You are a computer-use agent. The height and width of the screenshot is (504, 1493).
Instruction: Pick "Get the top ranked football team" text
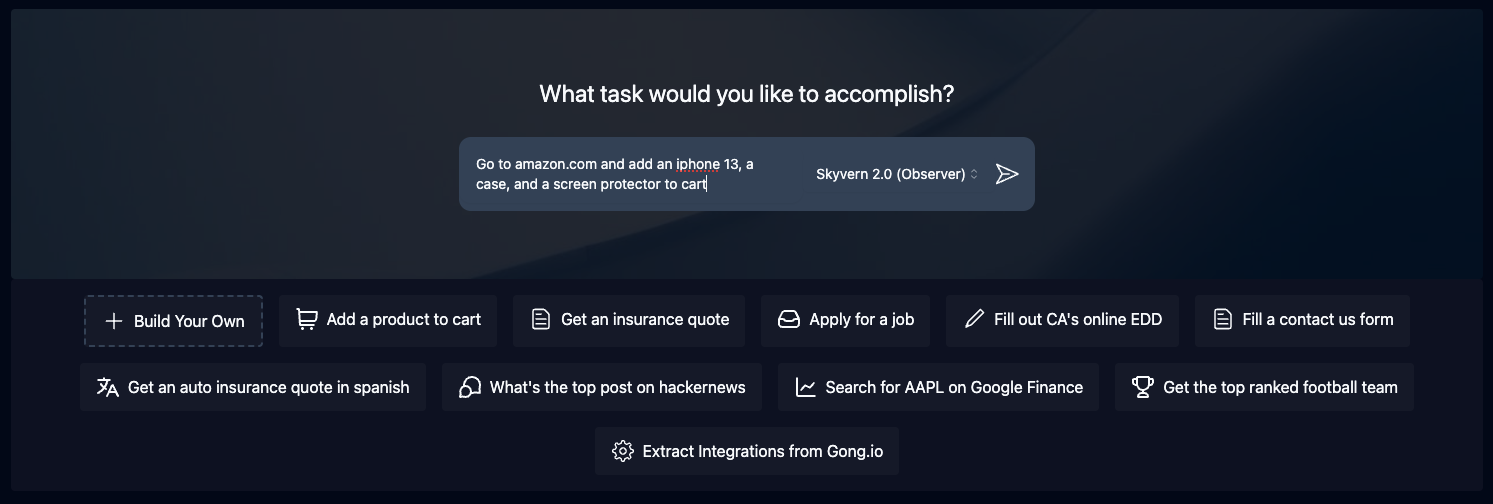click(x=1280, y=387)
